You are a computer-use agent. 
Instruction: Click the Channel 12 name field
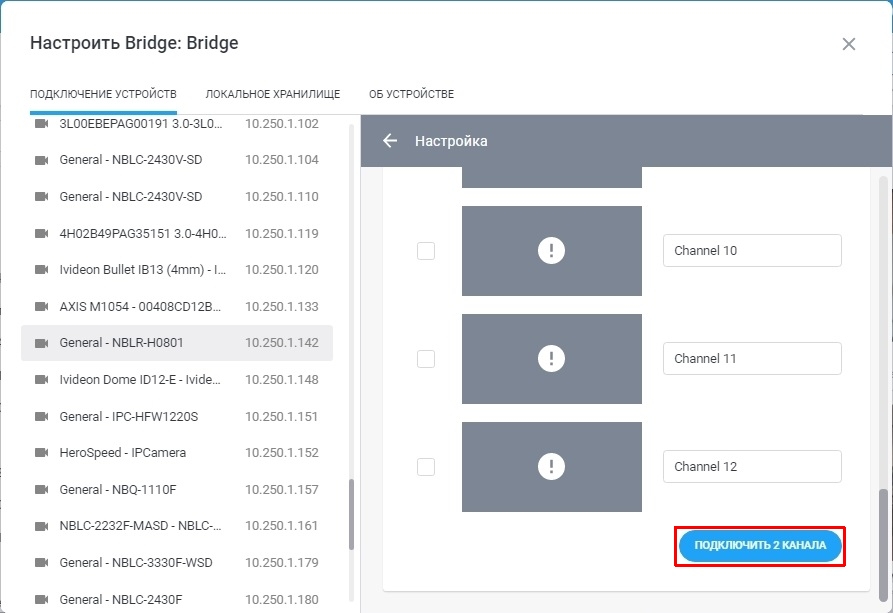point(752,466)
